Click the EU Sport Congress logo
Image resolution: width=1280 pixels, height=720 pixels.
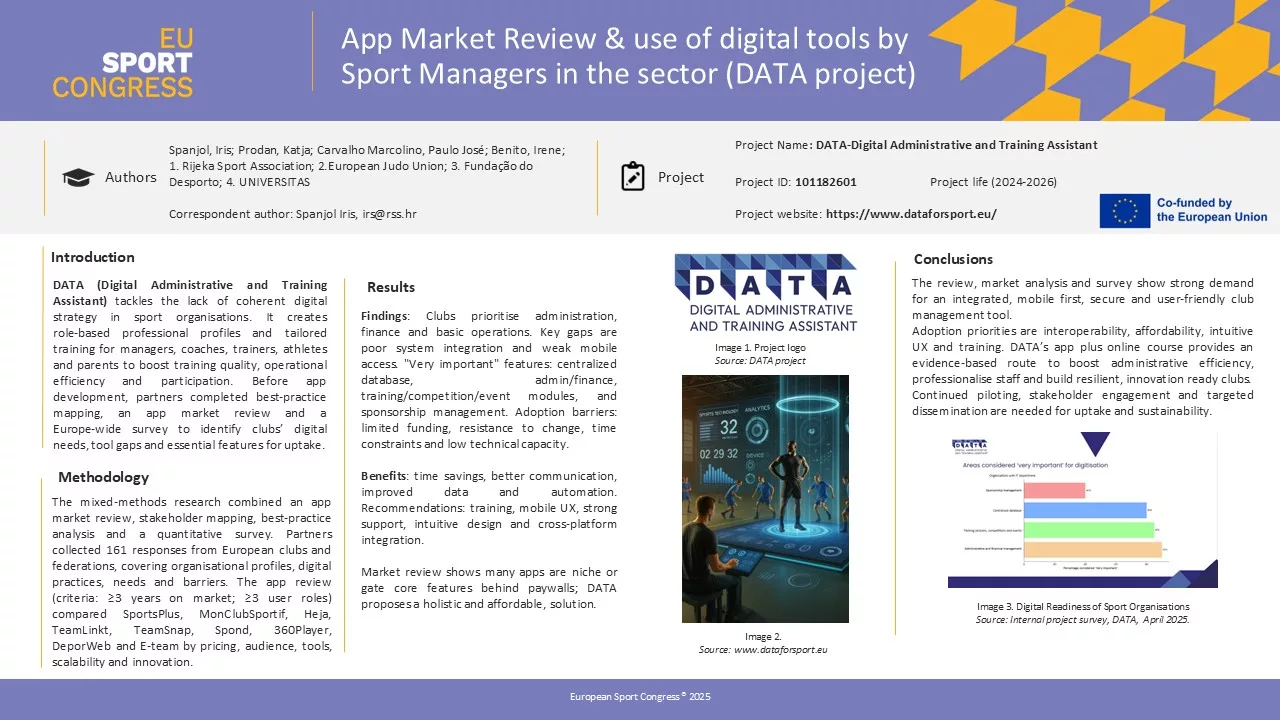coord(123,62)
